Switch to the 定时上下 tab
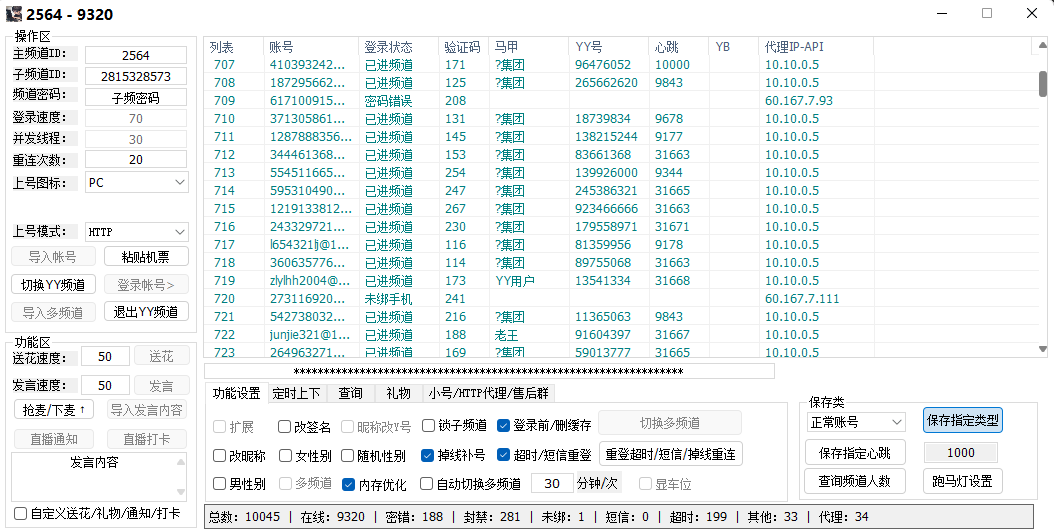 coord(296,394)
